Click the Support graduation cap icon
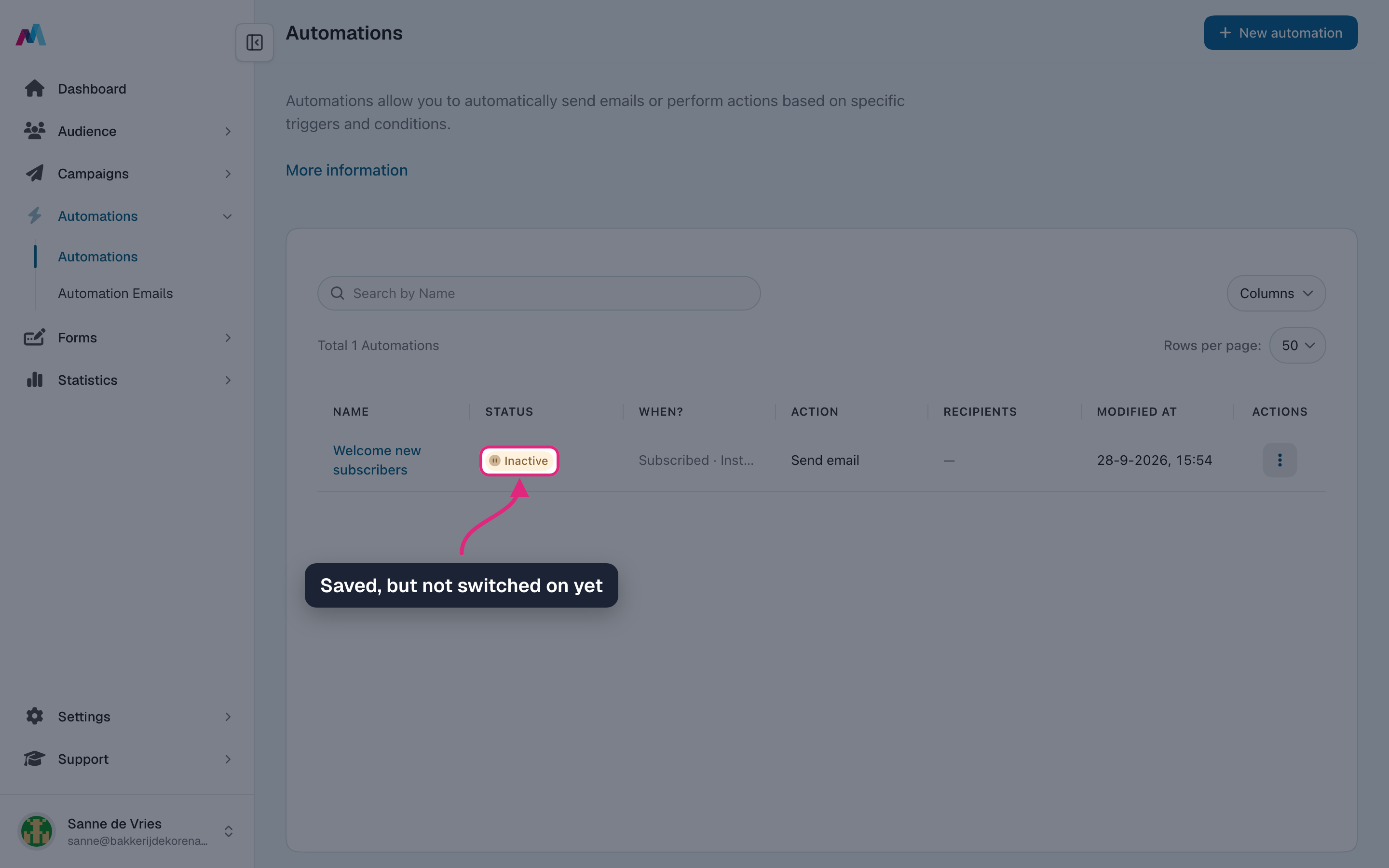 click(34, 759)
